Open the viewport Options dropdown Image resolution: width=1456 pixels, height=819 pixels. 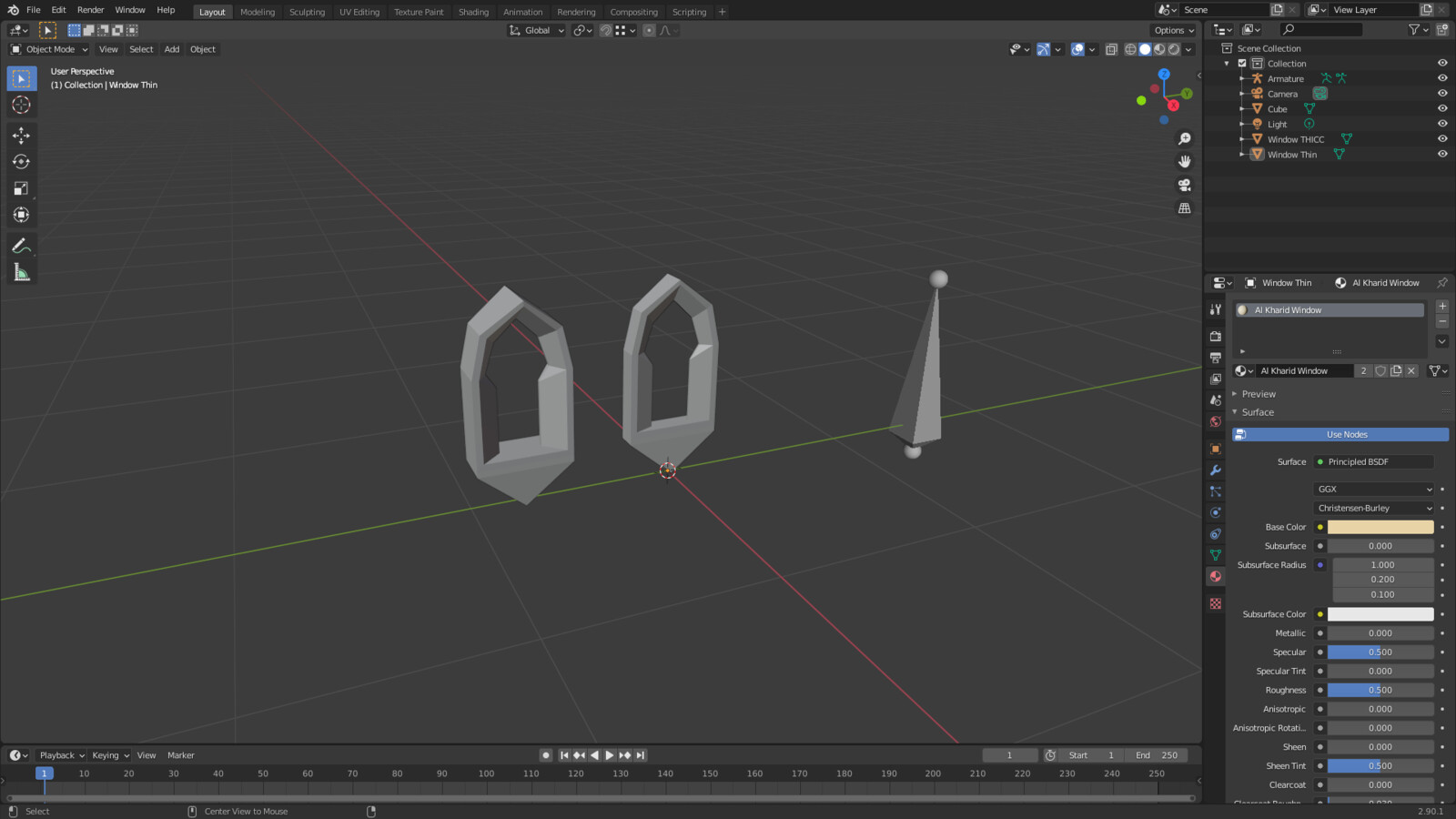[1174, 30]
